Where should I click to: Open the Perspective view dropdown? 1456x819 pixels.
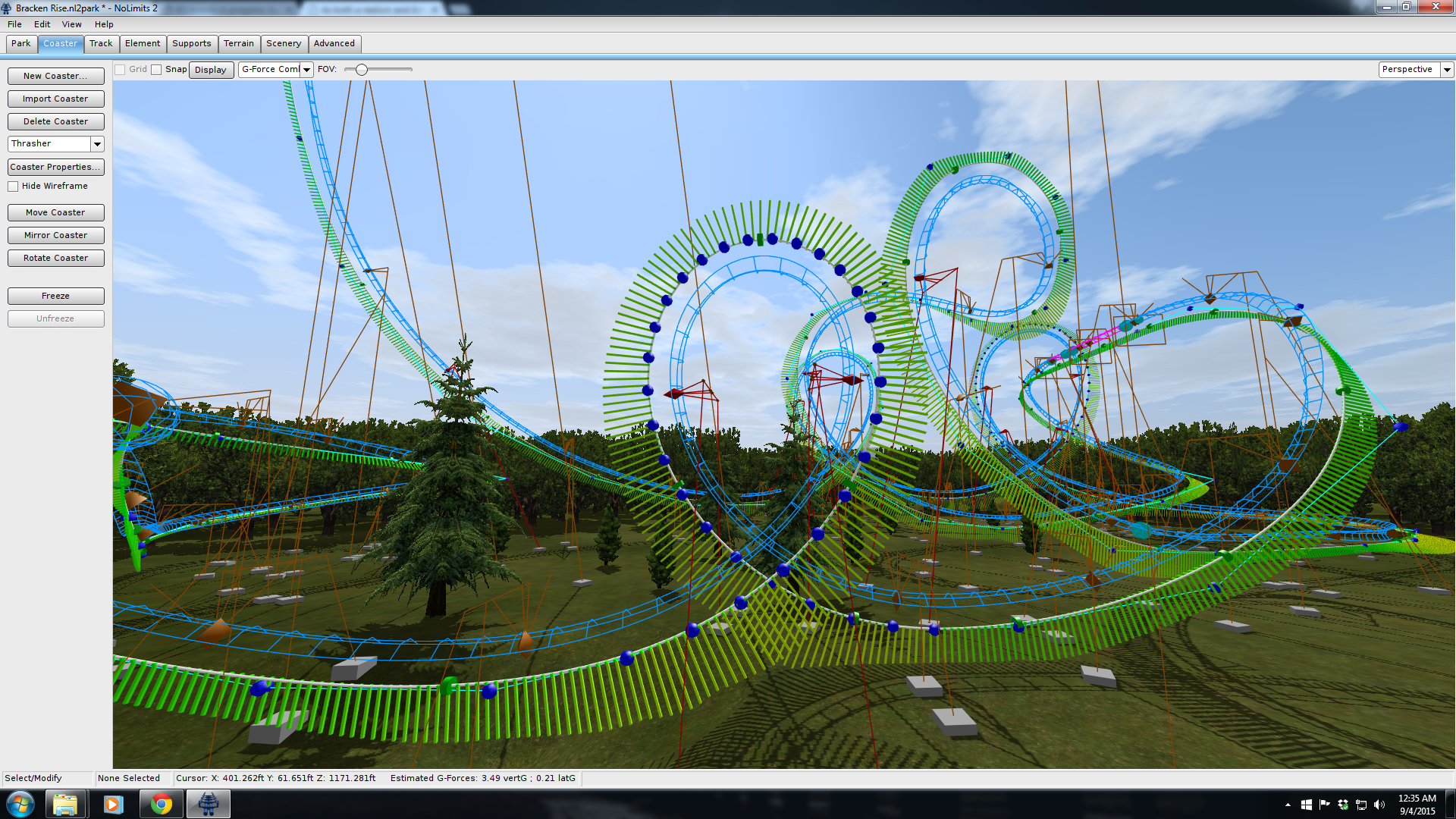click(1446, 70)
